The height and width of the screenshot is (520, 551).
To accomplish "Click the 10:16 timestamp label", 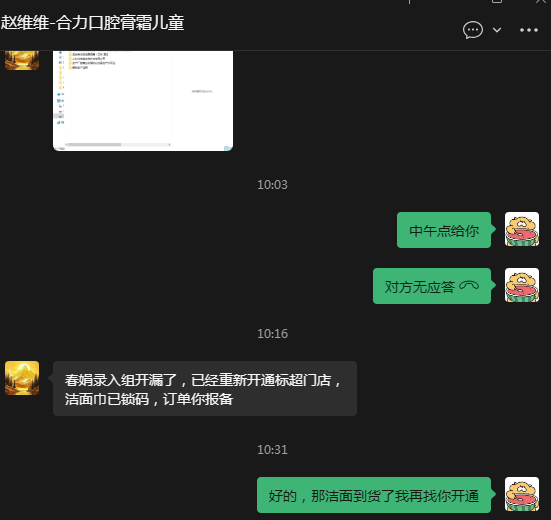I will click(272, 334).
